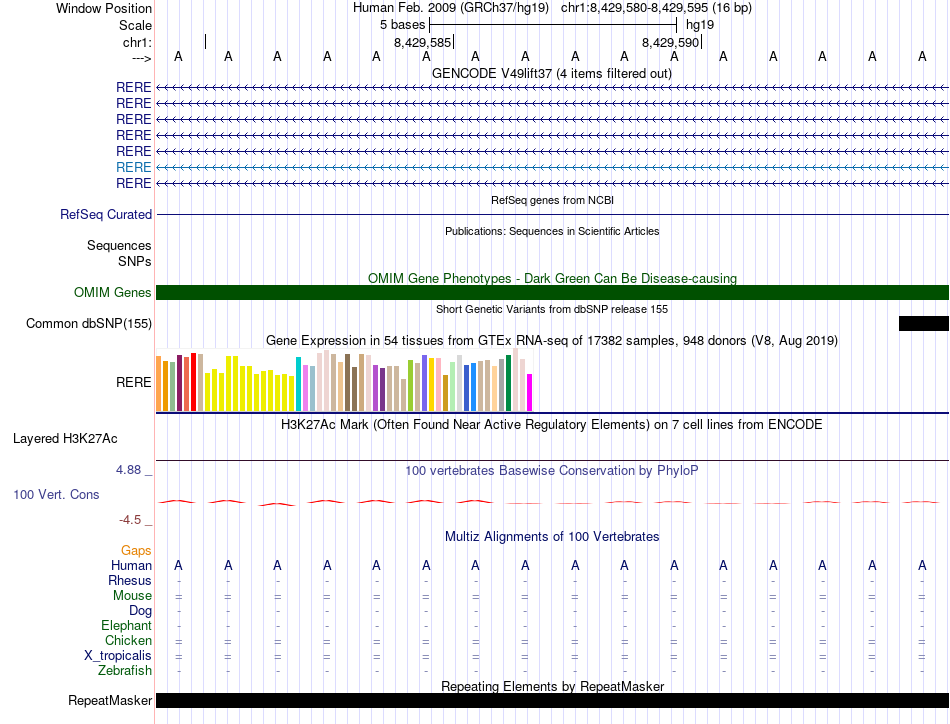This screenshot has width=950, height=724.
Task: Click the Layered H3K27Ac track label
Action: pyautogui.click(x=65, y=438)
